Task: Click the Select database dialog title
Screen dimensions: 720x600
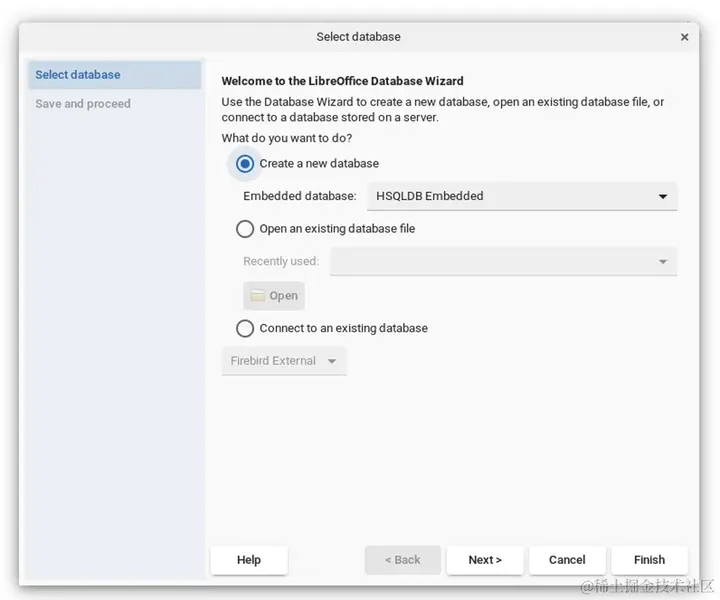Action: [x=358, y=37]
